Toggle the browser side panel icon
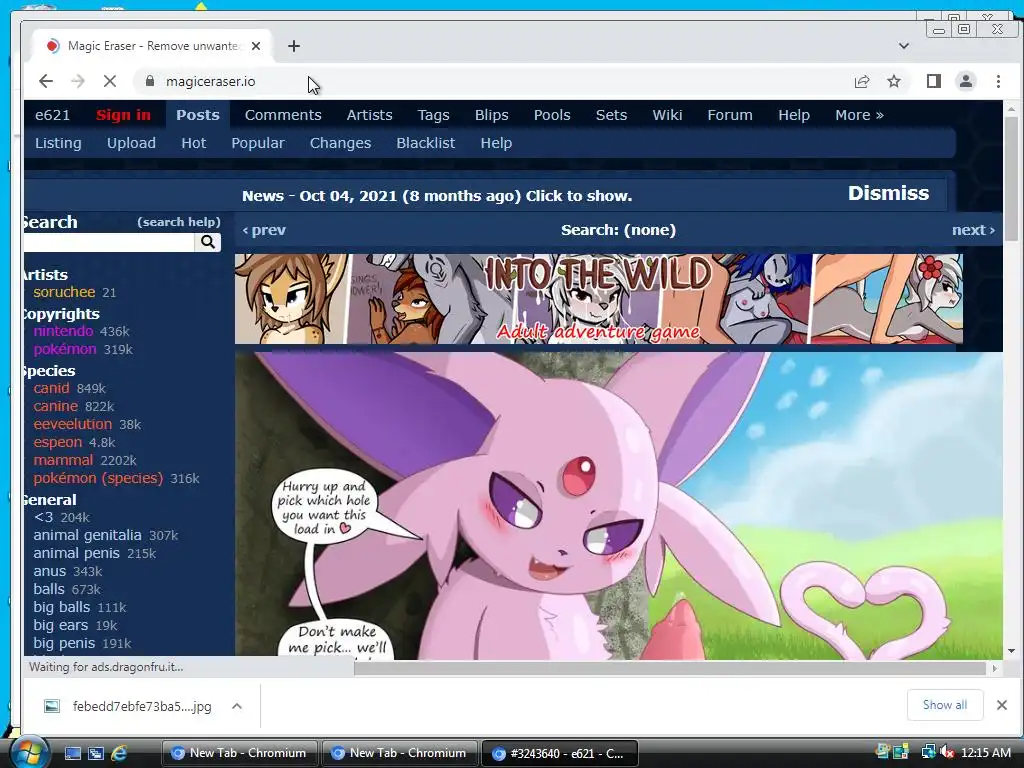 (933, 81)
